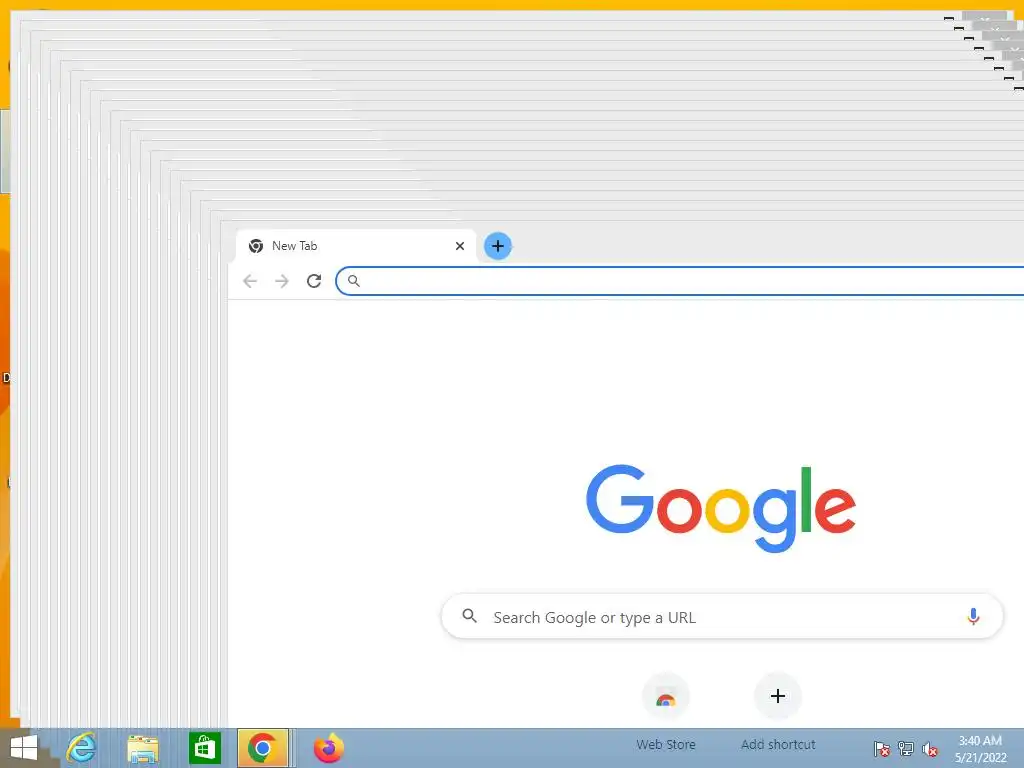This screenshot has height=768, width=1024.
Task: Click the muted volume tray icon
Action: tap(930, 748)
